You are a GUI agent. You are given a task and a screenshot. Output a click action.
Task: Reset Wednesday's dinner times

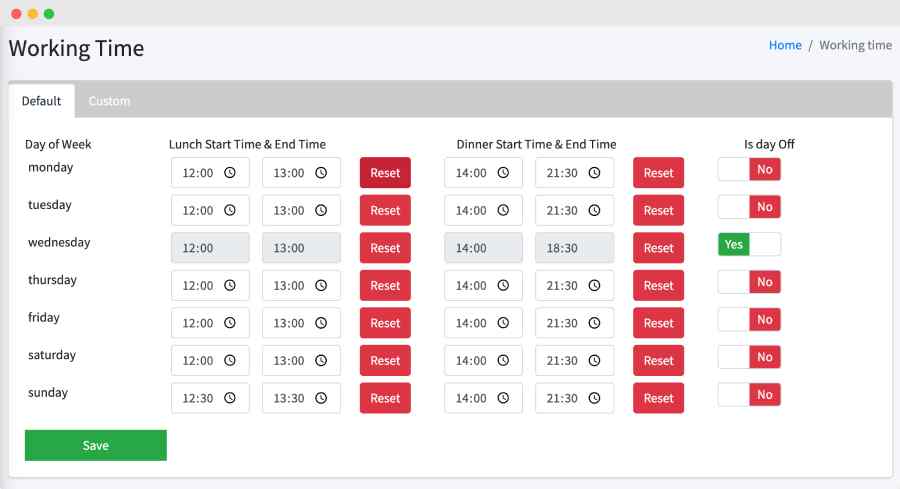(x=658, y=248)
